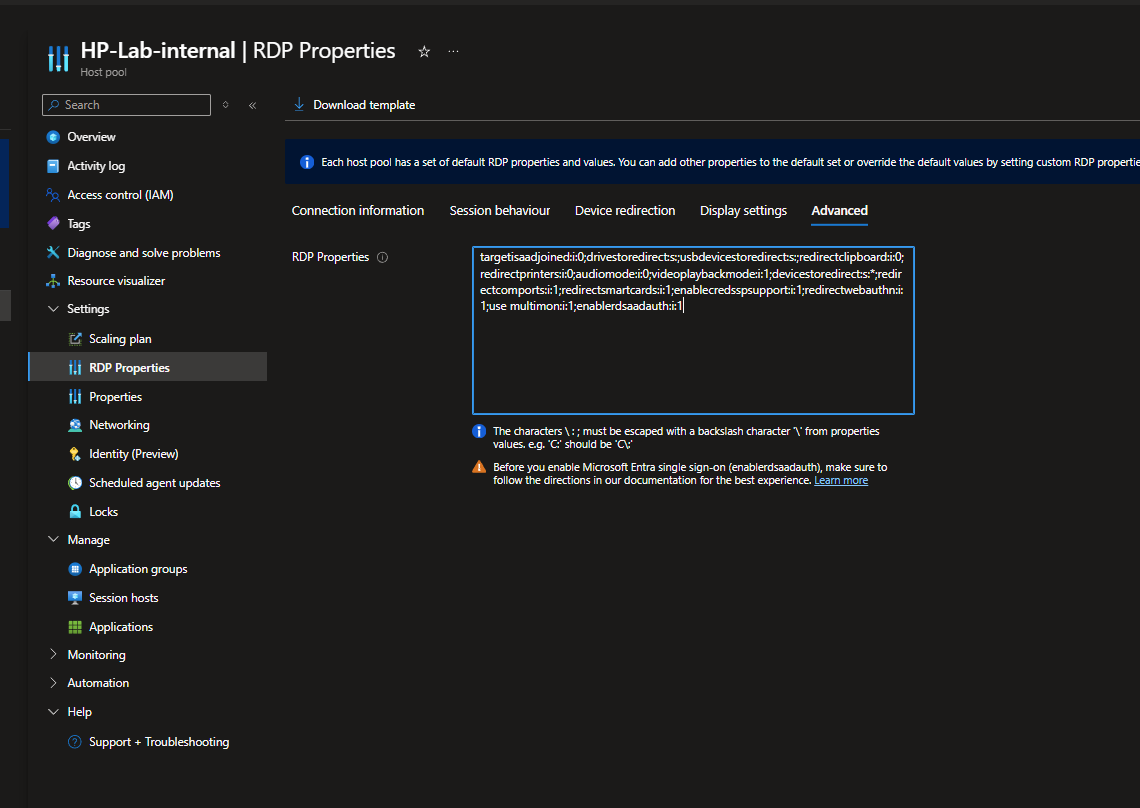Click the Overview globe icon
The width and height of the screenshot is (1140, 808).
point(53,137)
